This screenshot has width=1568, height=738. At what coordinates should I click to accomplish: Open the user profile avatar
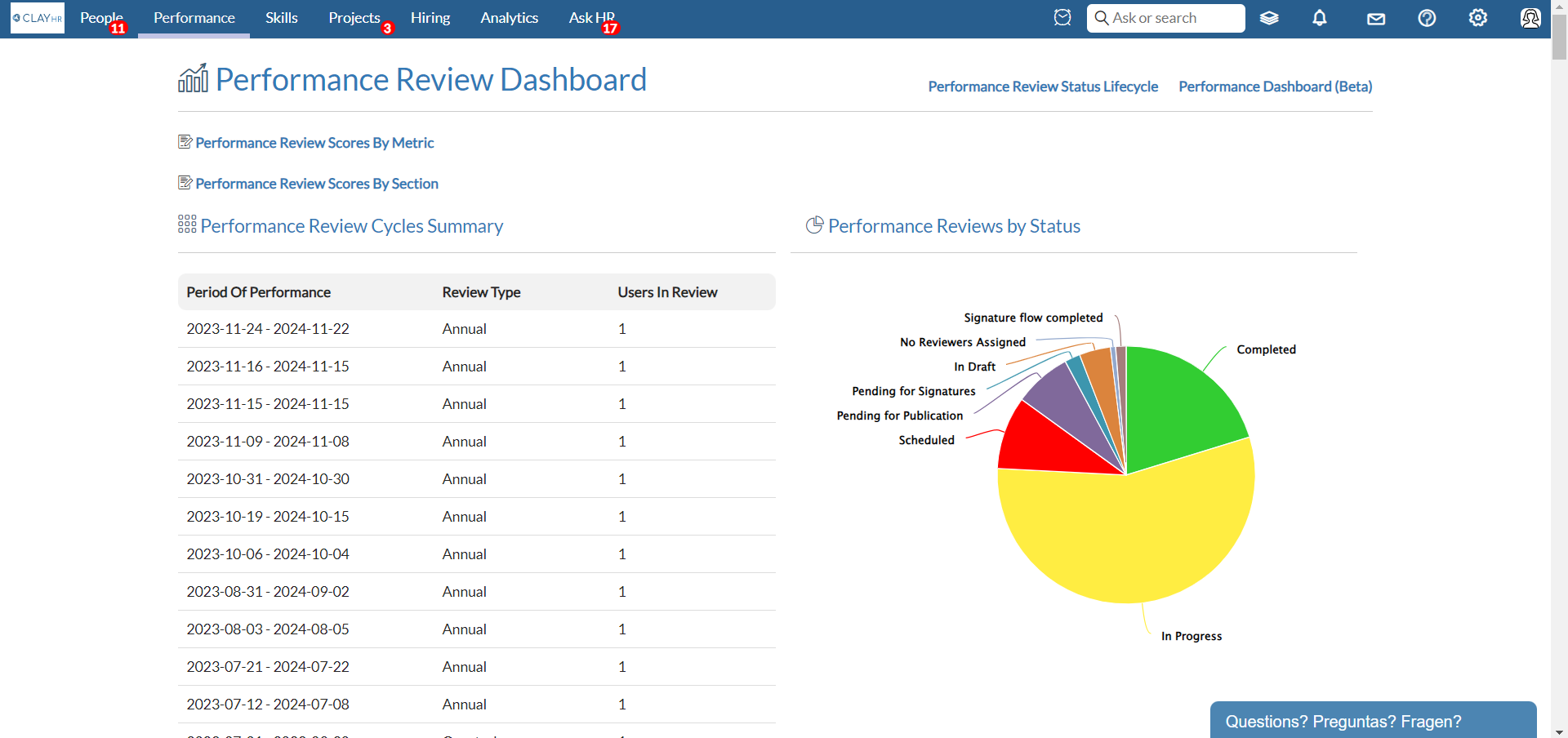click(x=1530, y=18)
